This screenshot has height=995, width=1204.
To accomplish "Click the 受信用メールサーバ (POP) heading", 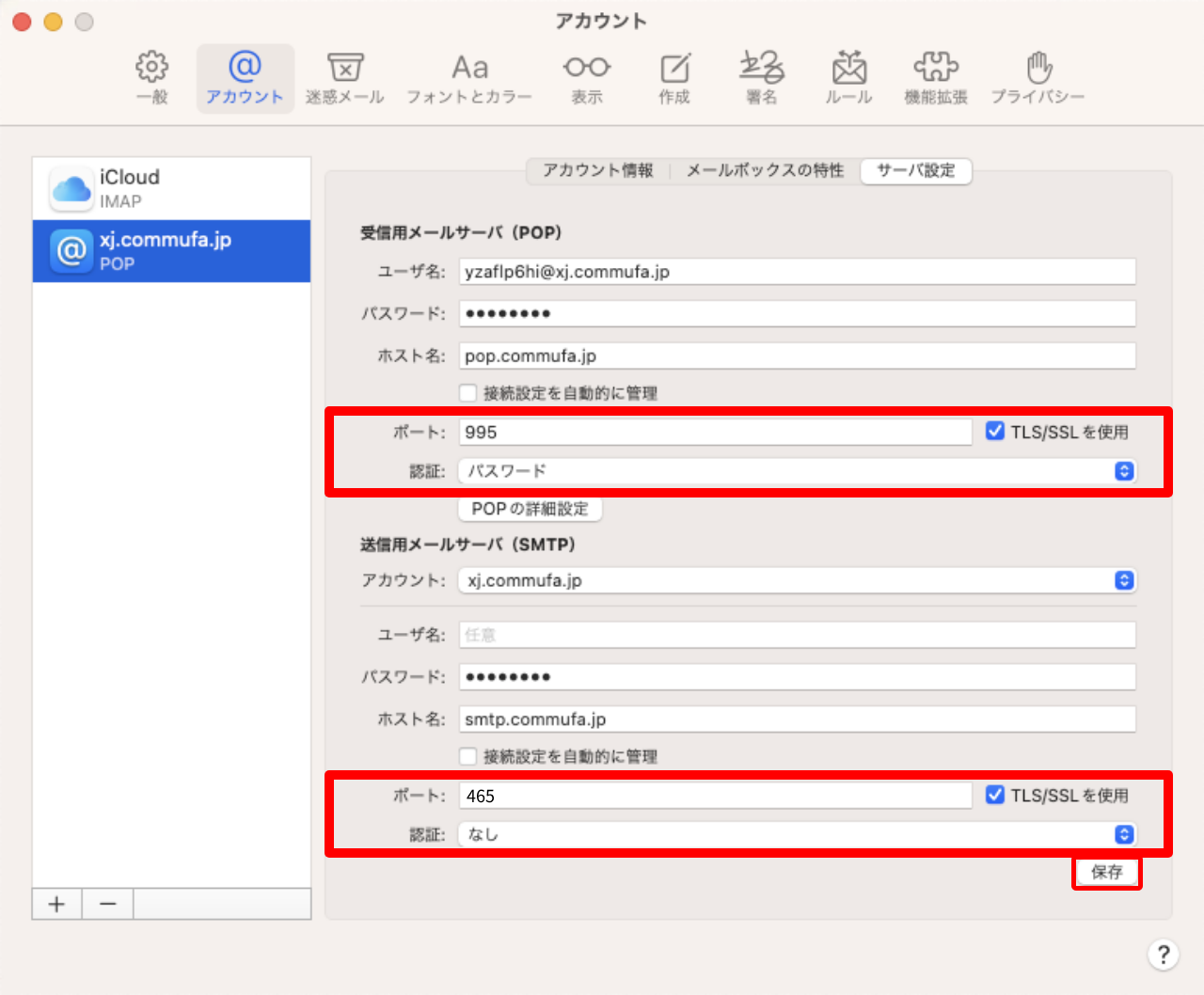I will [x=461, y=232].
